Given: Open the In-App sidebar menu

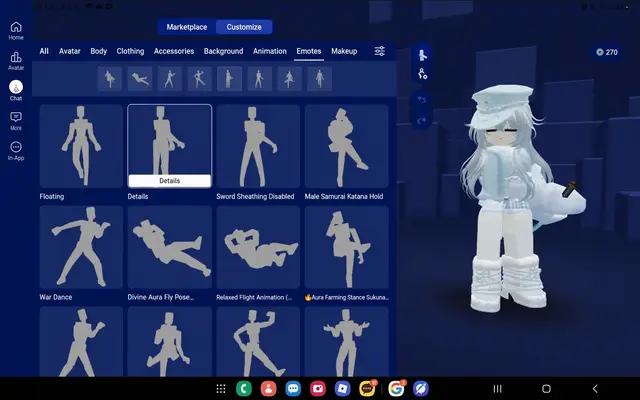Looking at the screenshot, I should coord(16,151).
